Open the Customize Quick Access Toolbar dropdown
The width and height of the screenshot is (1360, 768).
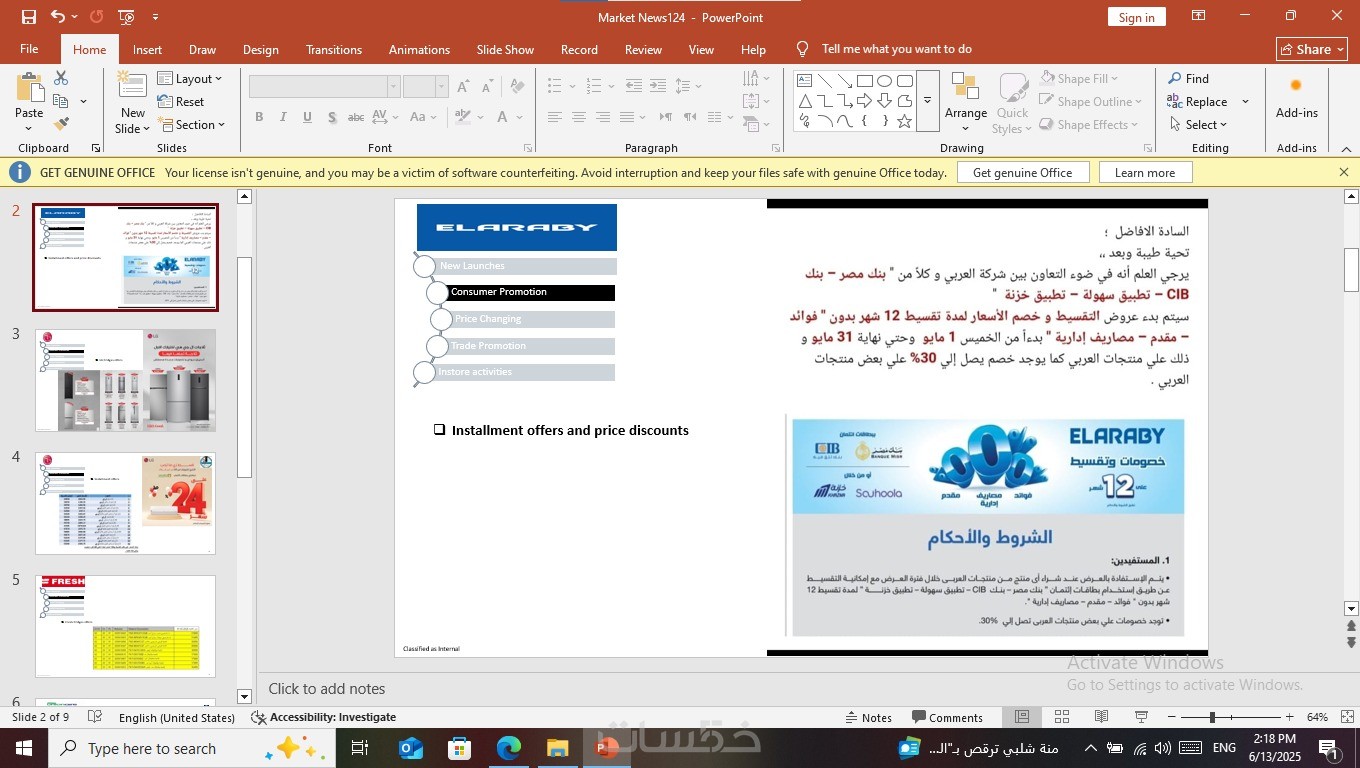click(155, 17)
